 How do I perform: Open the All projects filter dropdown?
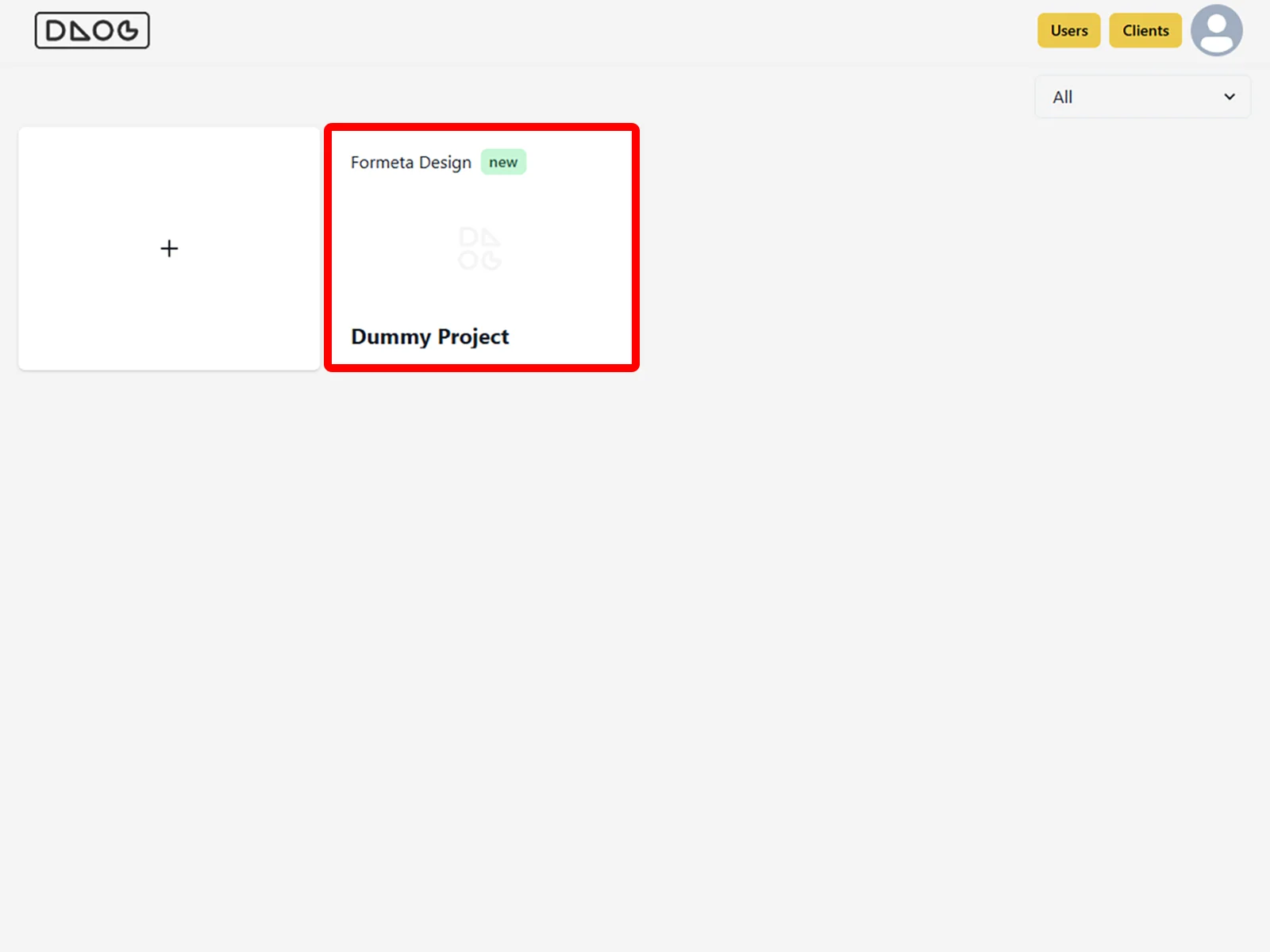[x=1142, y=97]
